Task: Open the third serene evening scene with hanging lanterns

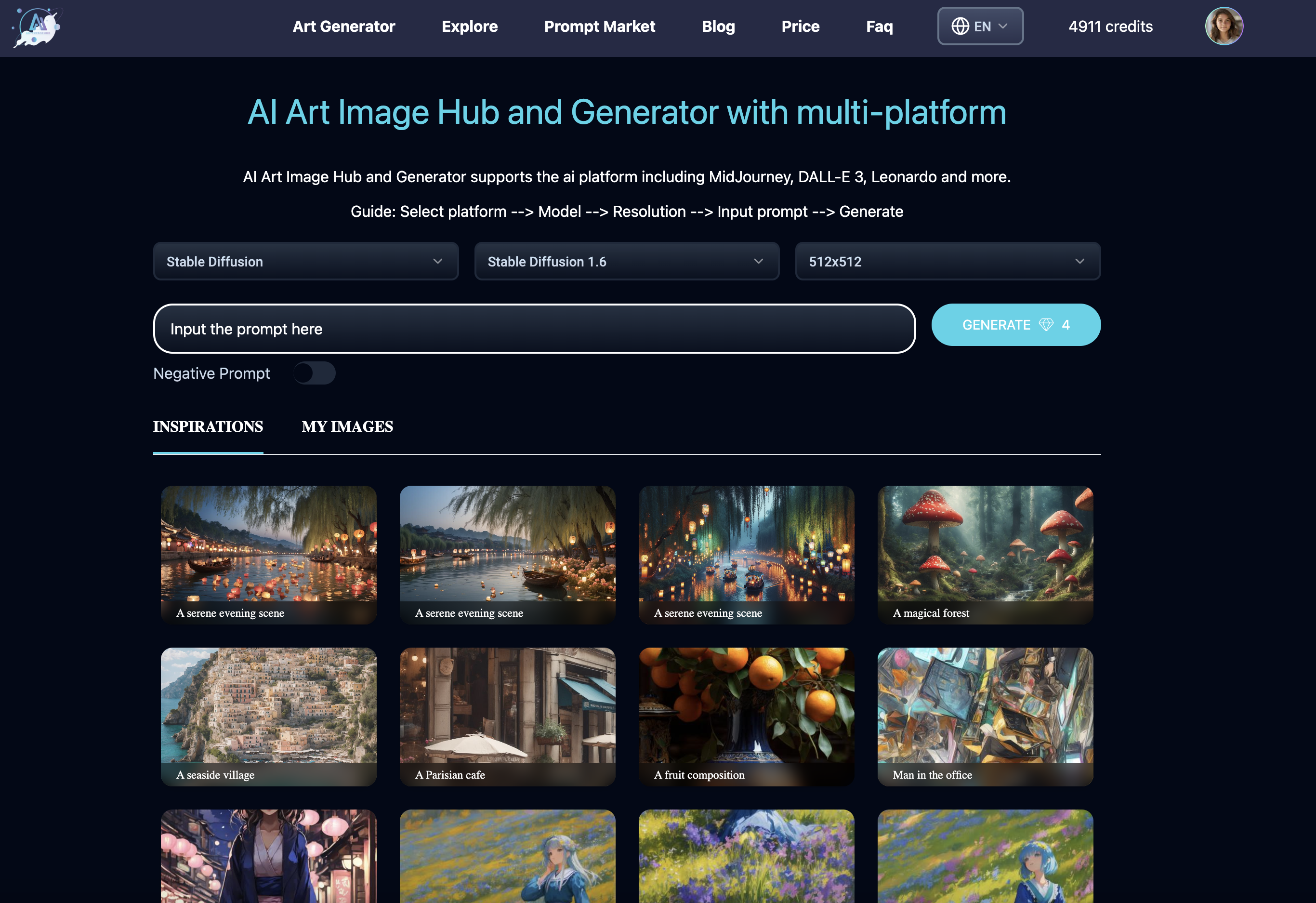Action: 746,555
